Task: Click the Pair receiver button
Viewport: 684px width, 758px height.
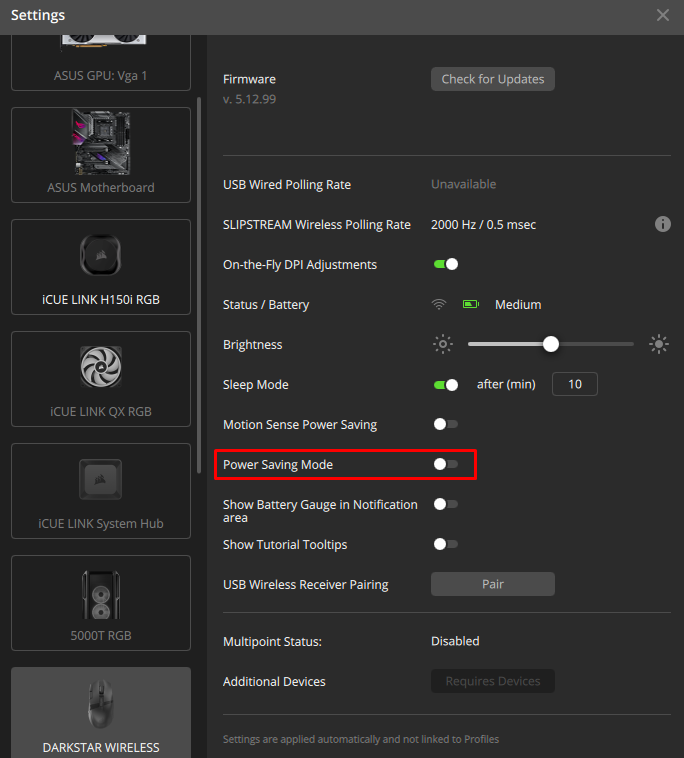Action: (x=493, y=584)
